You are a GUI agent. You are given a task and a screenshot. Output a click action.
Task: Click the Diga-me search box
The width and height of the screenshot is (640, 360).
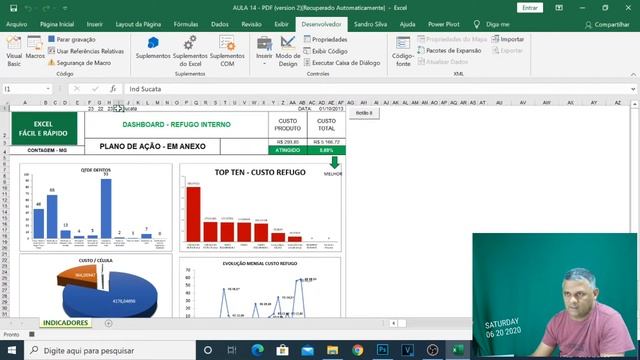click(491, 24)
